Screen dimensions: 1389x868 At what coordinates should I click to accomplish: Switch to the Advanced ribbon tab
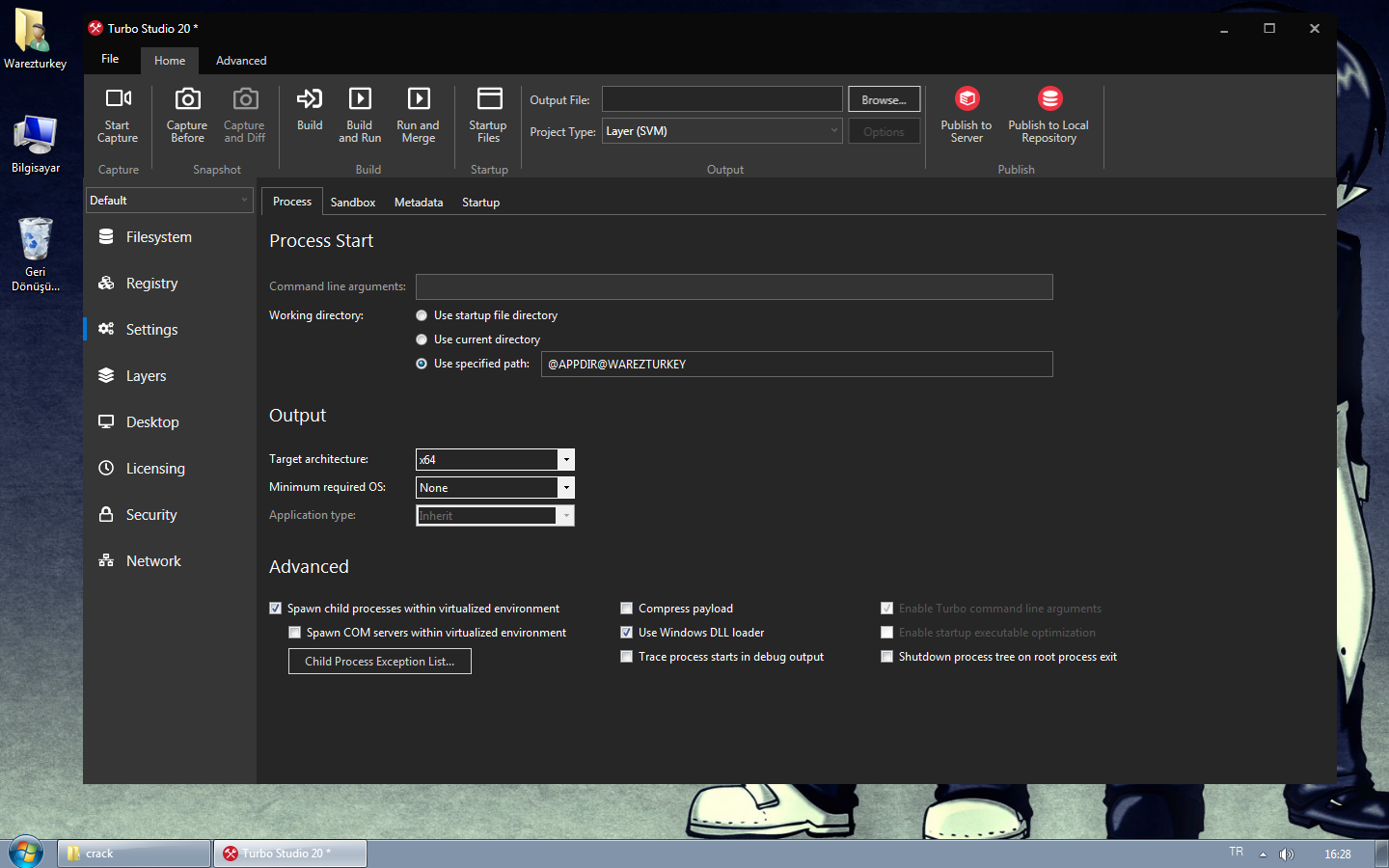(x=241, y=61)
